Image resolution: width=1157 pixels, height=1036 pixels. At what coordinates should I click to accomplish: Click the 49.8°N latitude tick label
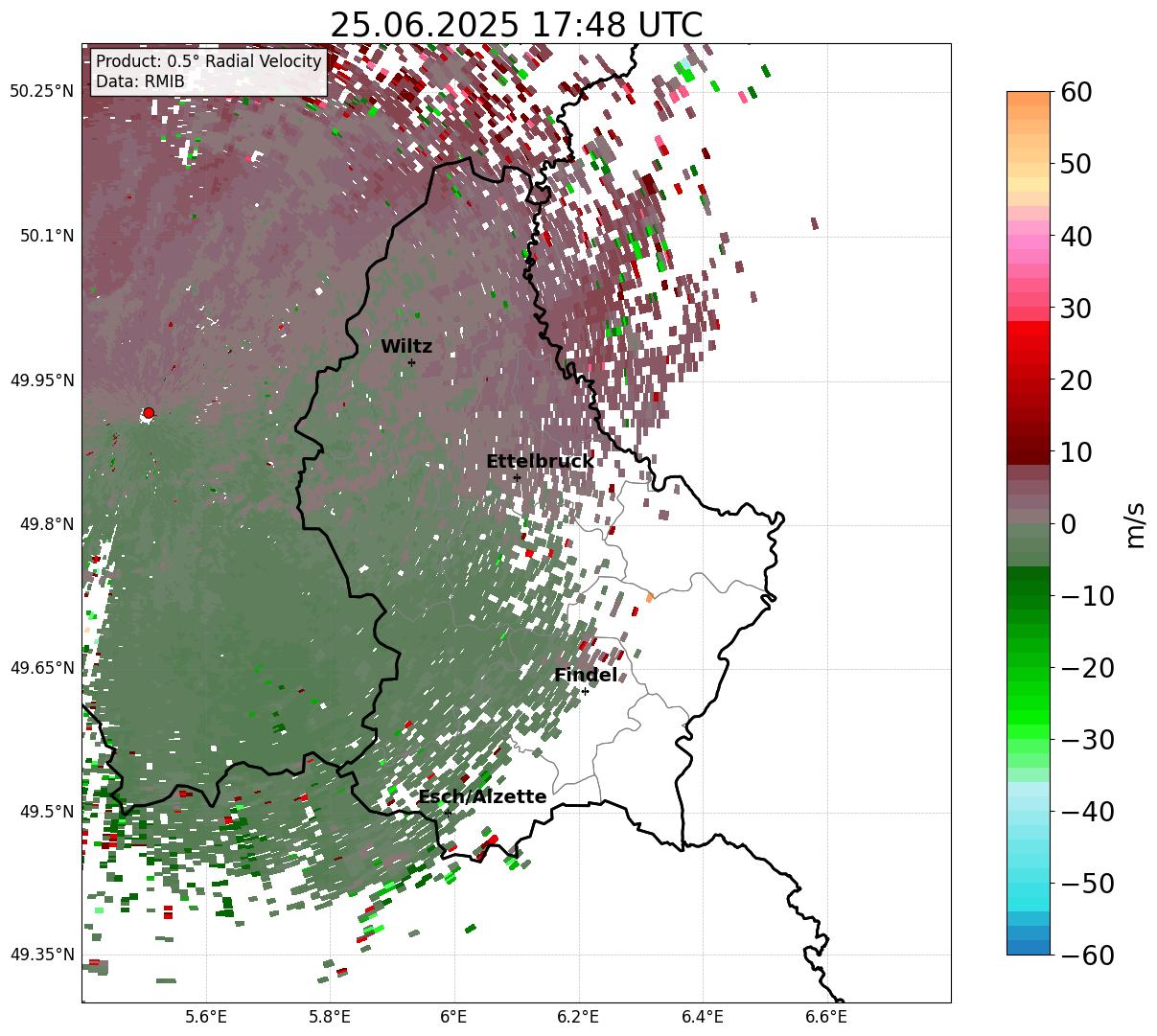46,524
